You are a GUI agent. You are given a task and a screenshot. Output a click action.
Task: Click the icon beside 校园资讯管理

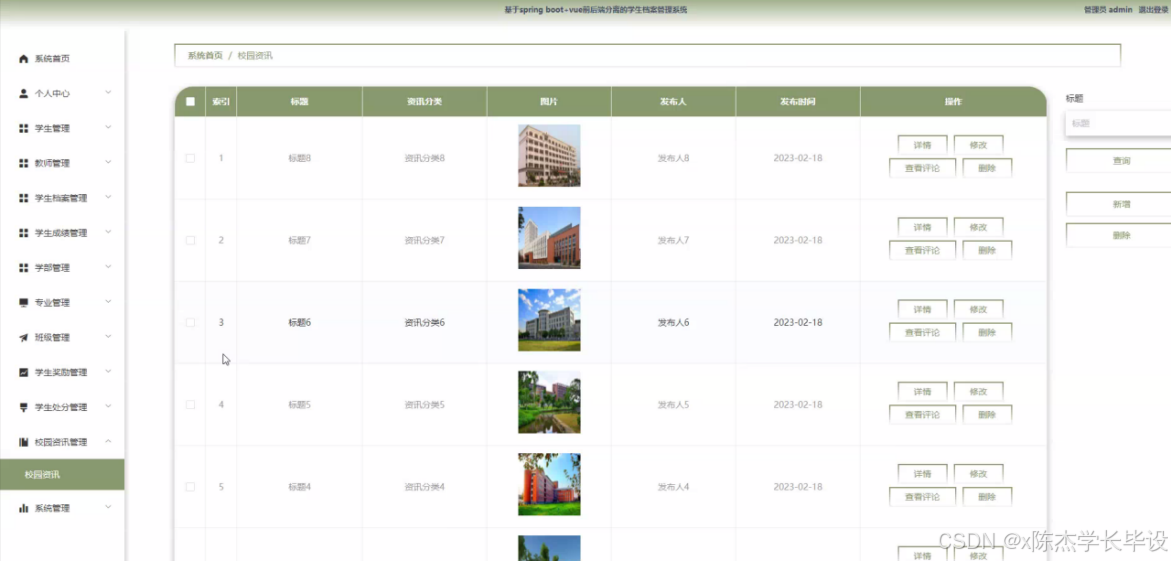click(23, 442)
